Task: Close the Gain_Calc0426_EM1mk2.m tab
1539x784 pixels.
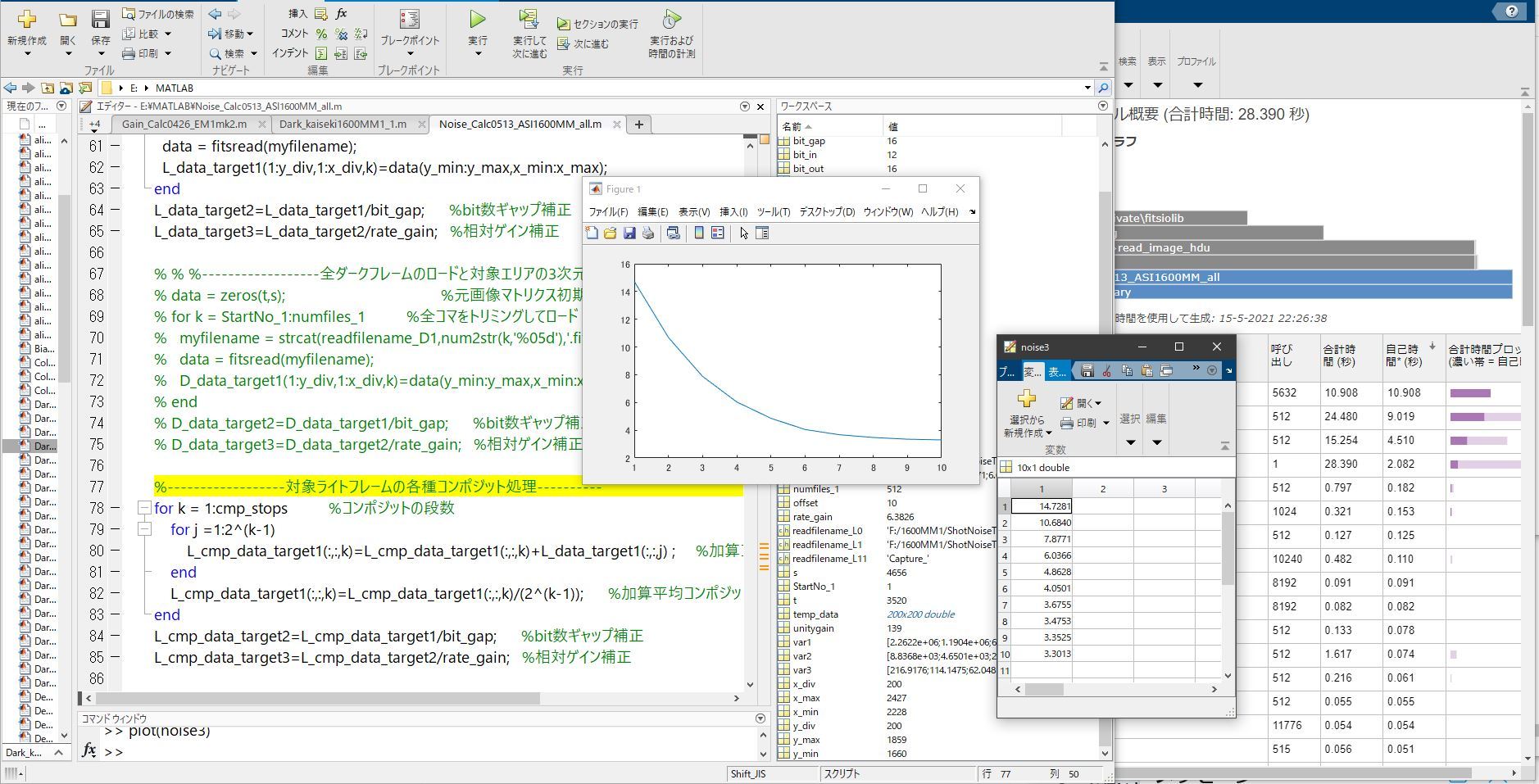Action: click(x=261, y=125)
